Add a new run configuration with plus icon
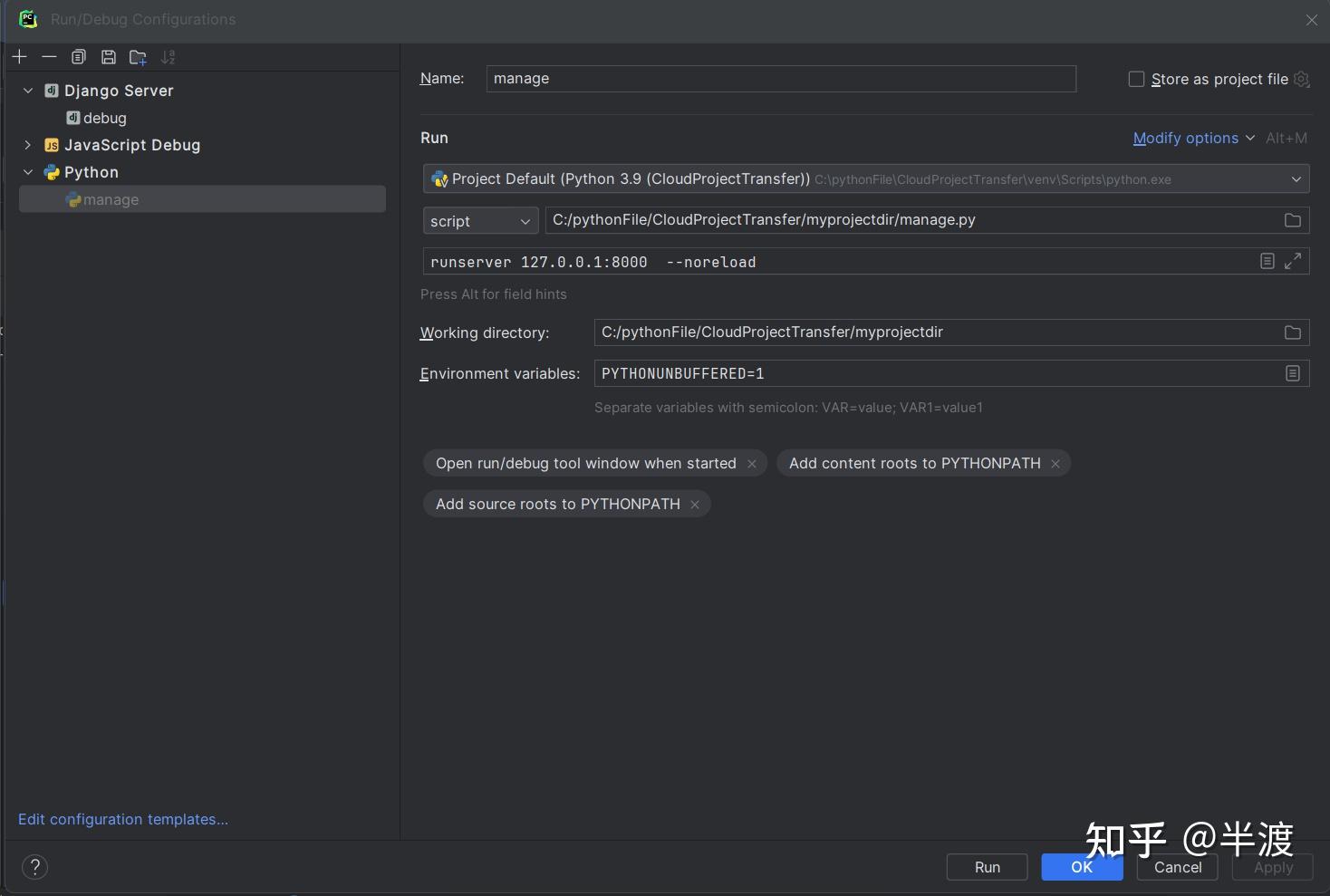The image size is (1330, 896). [19, 56]
